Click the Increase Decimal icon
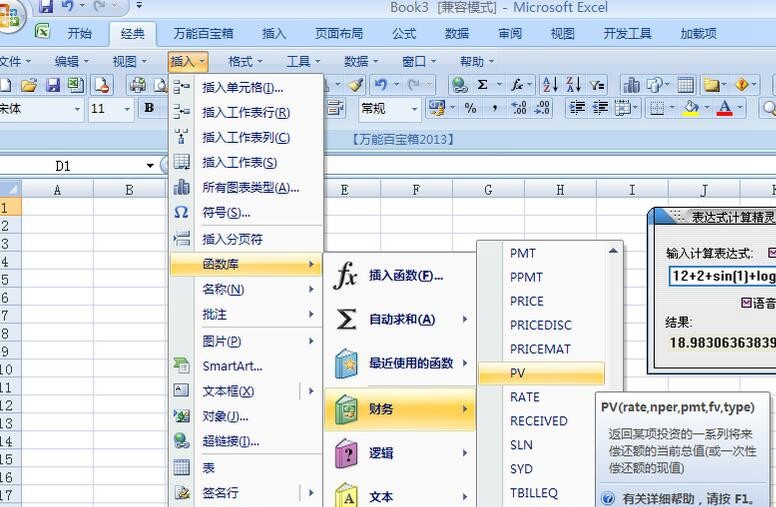 click(x=519, y=108)
